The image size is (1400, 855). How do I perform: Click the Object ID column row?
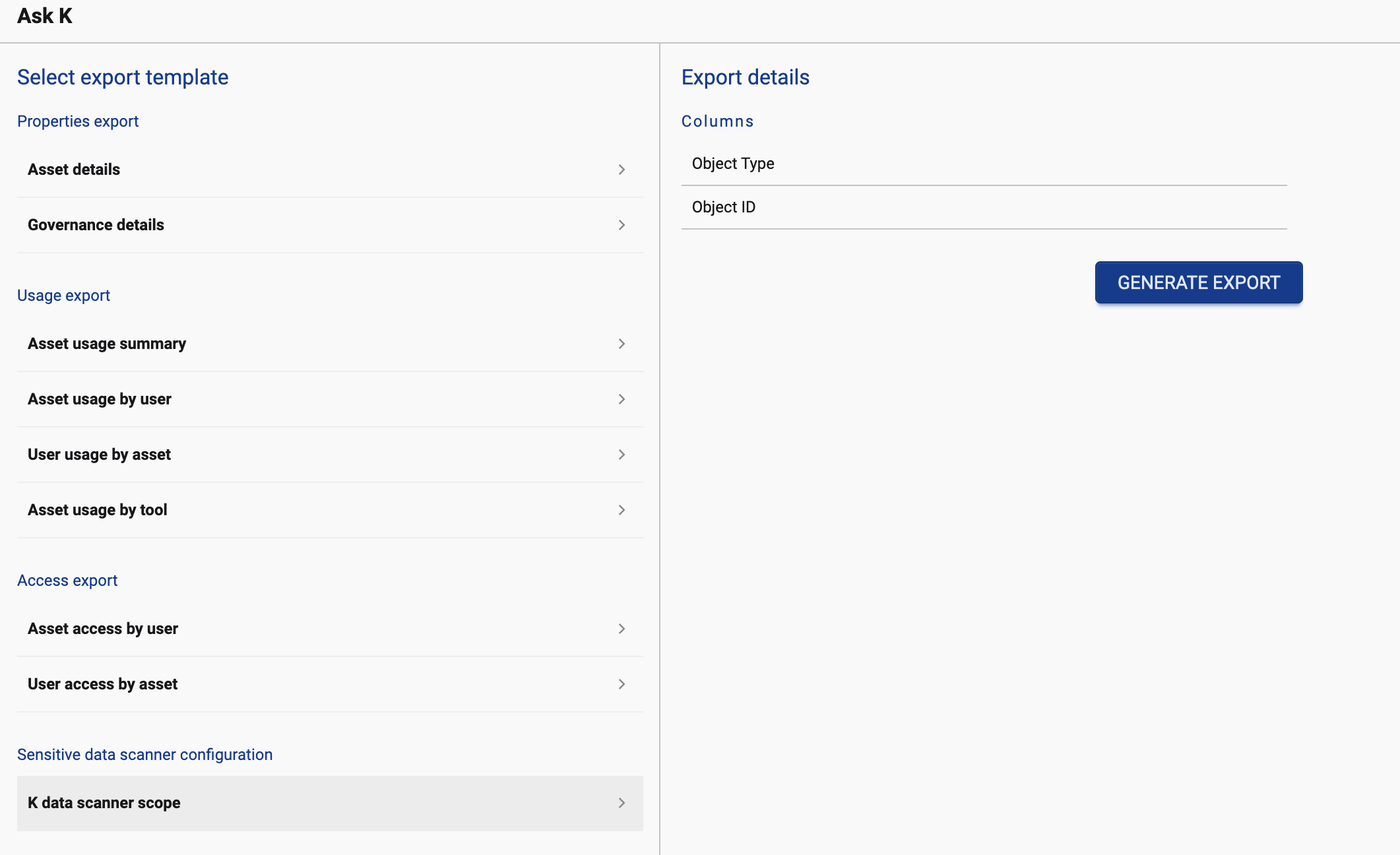(x=724, y=207)
